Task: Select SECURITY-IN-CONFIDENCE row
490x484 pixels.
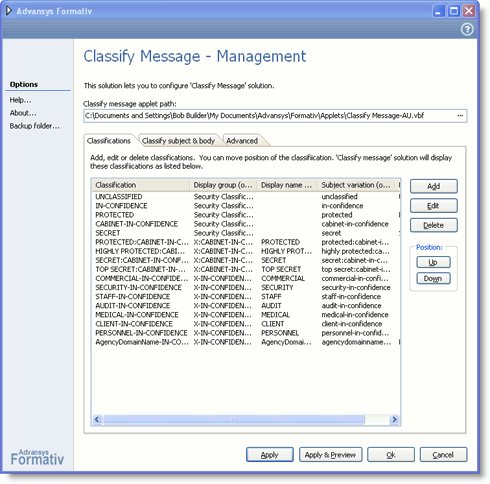Action: tap(246, 287)
